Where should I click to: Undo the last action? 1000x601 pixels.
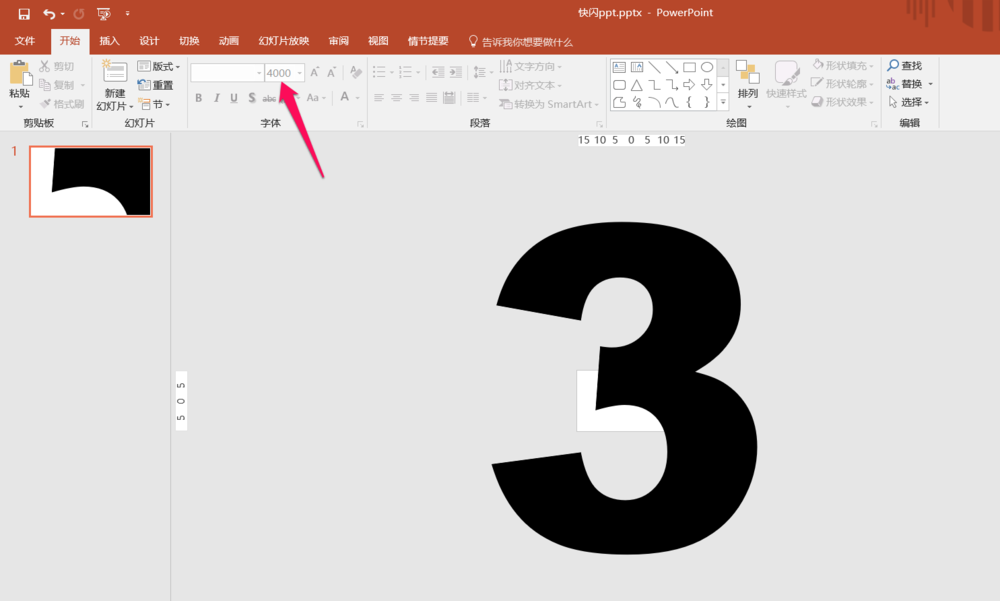coord(49,13)
